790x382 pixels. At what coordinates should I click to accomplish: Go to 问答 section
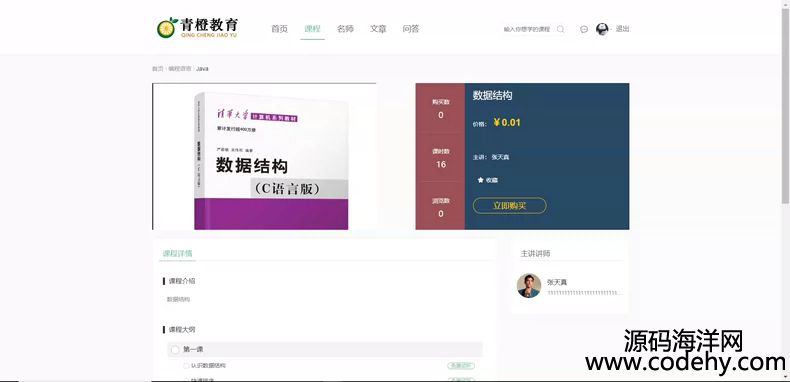(411, 29)
